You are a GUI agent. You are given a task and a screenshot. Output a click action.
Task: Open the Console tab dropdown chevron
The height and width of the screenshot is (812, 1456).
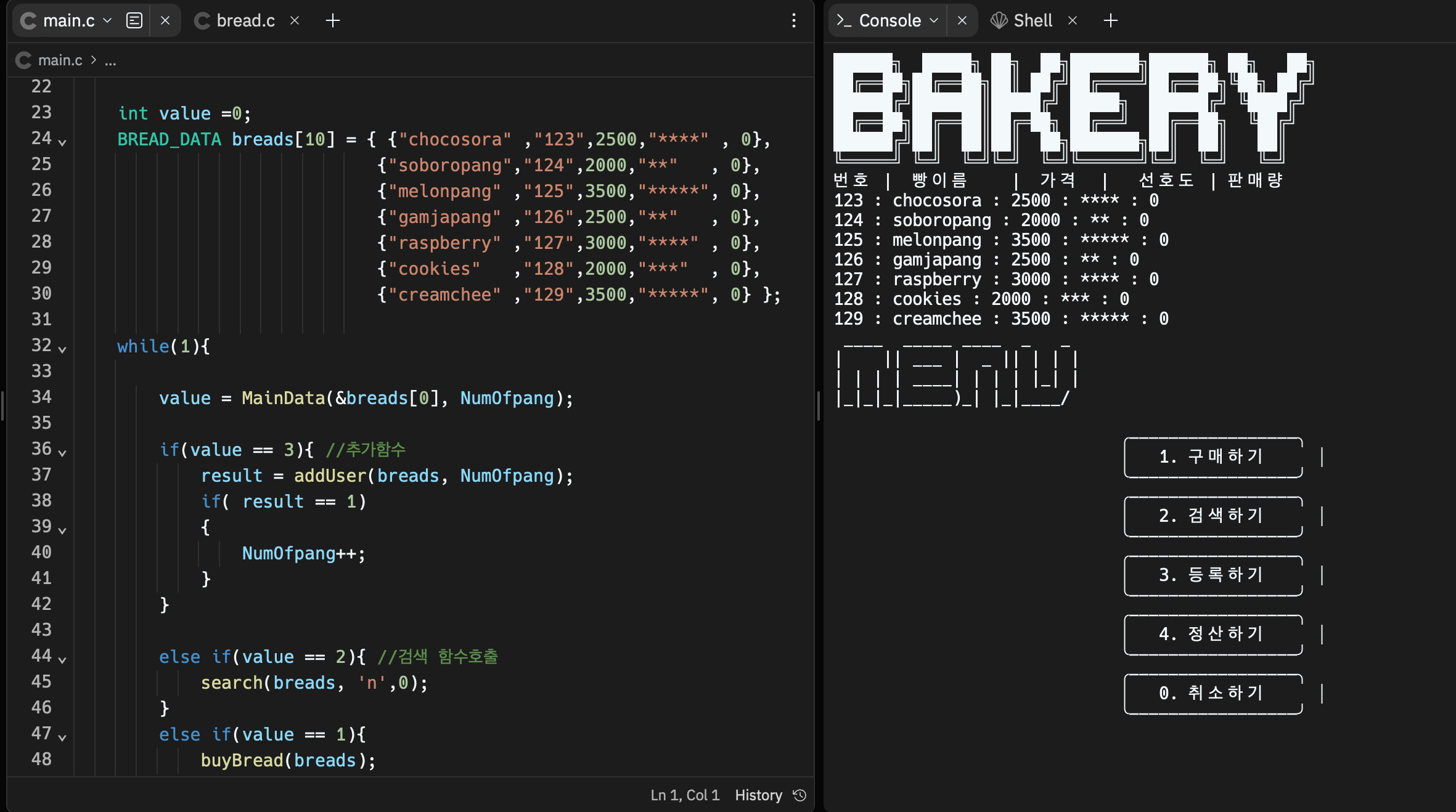point(934,20)
